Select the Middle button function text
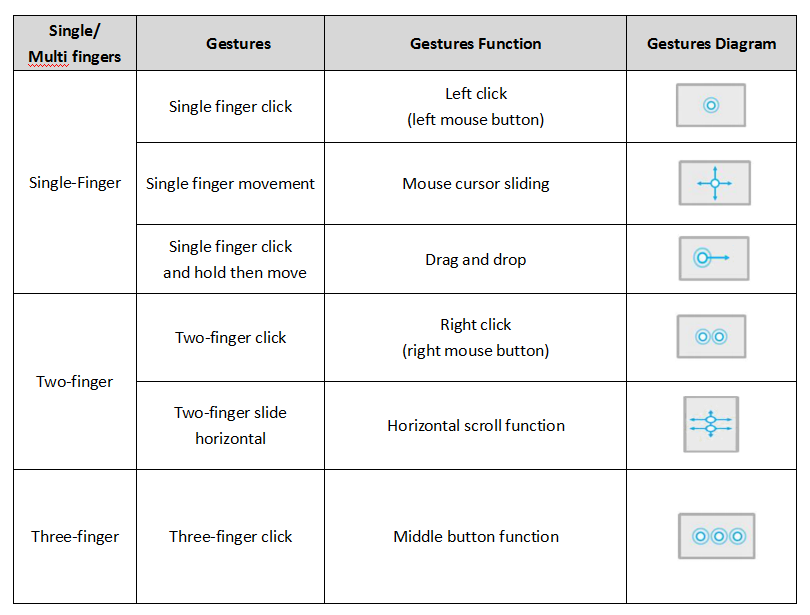Viewport: 810px width, 615px height. (476, 537)
